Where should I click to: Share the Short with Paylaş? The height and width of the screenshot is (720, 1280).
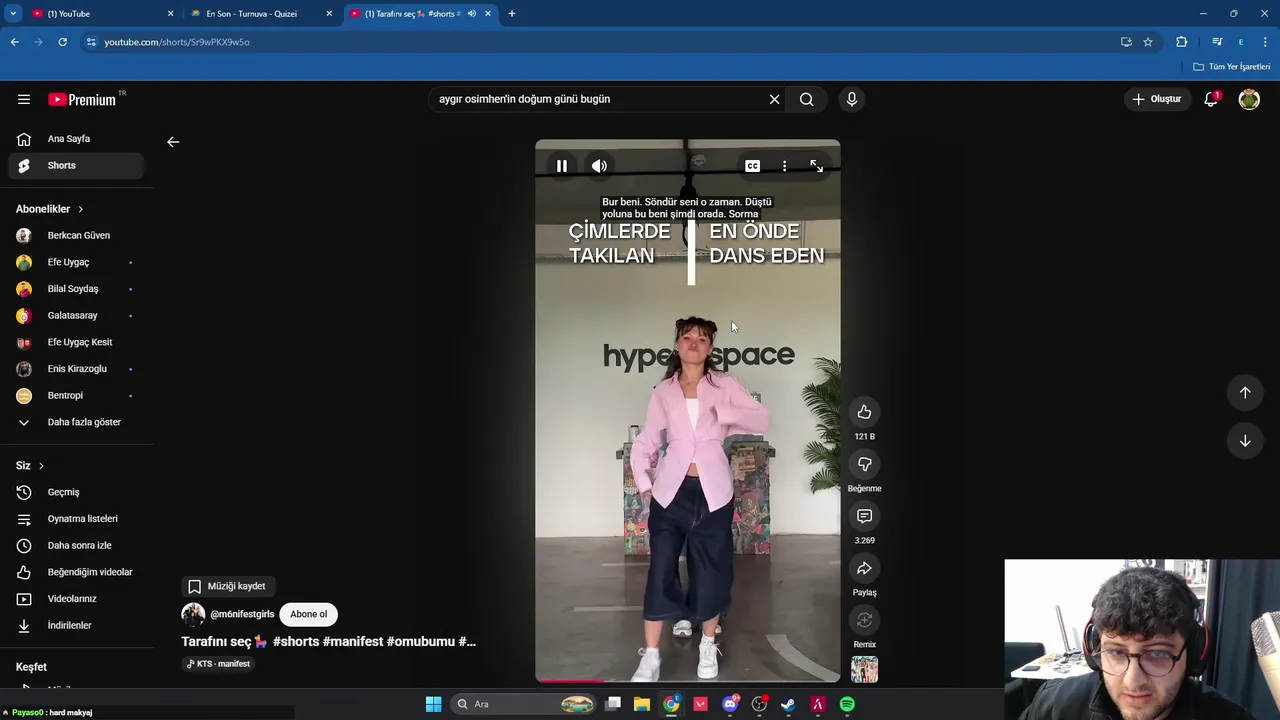(864, 568)
